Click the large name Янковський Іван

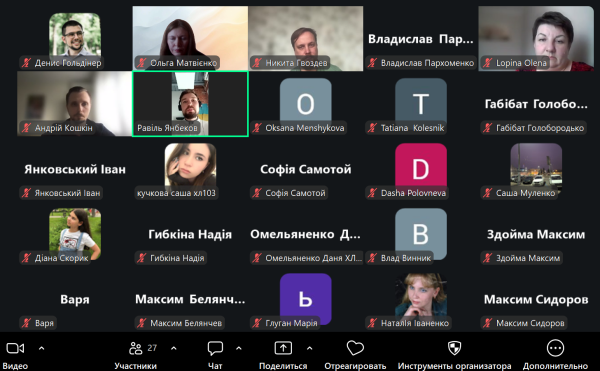75,169
